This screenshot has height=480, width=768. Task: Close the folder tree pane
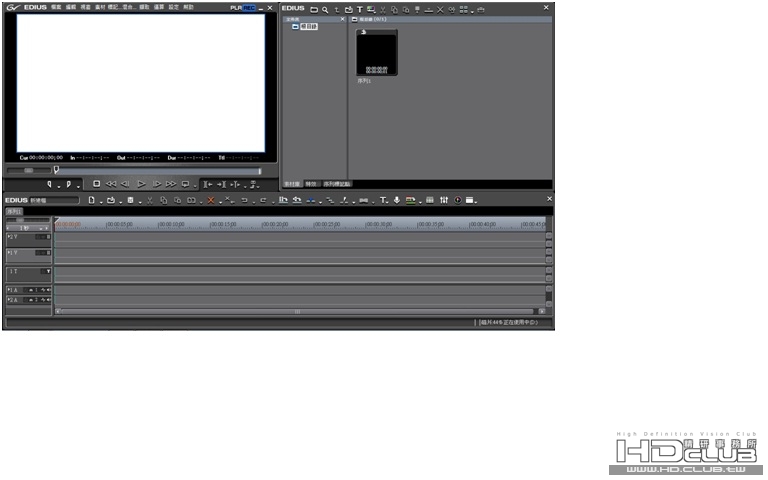pyautogui.click(x=342, y=19)
